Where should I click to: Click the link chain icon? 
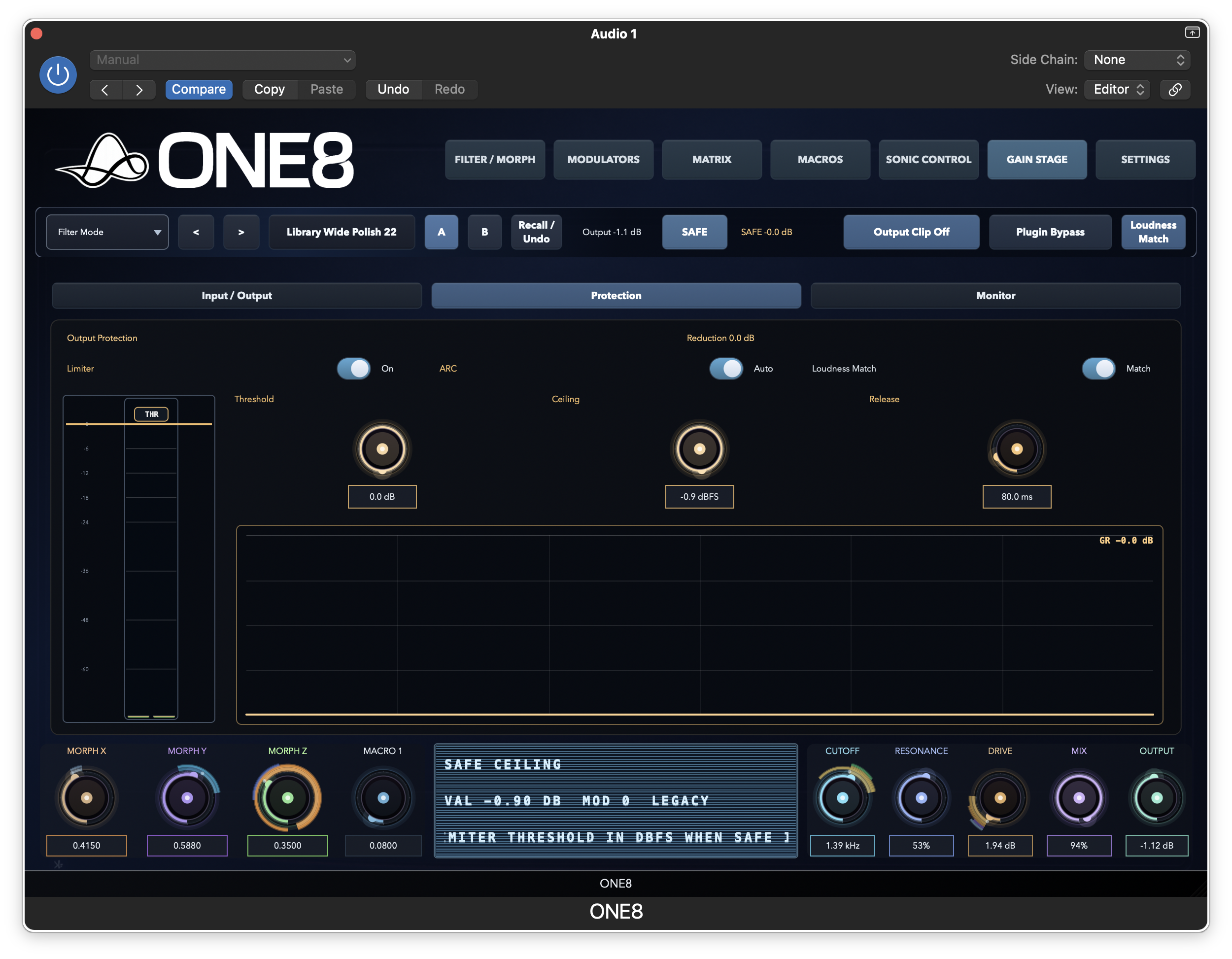coord(1175,89)
